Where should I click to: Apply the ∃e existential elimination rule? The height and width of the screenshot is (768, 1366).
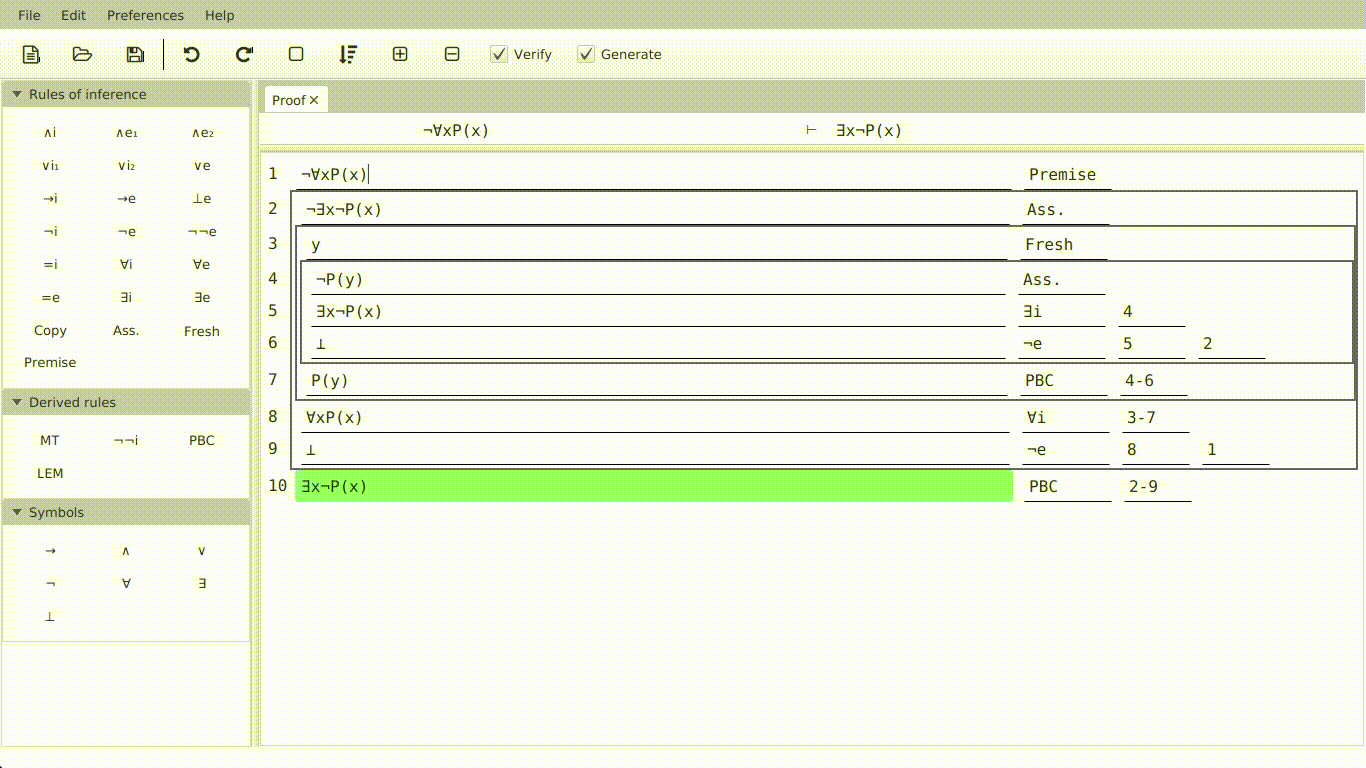[x=202, y=298]
